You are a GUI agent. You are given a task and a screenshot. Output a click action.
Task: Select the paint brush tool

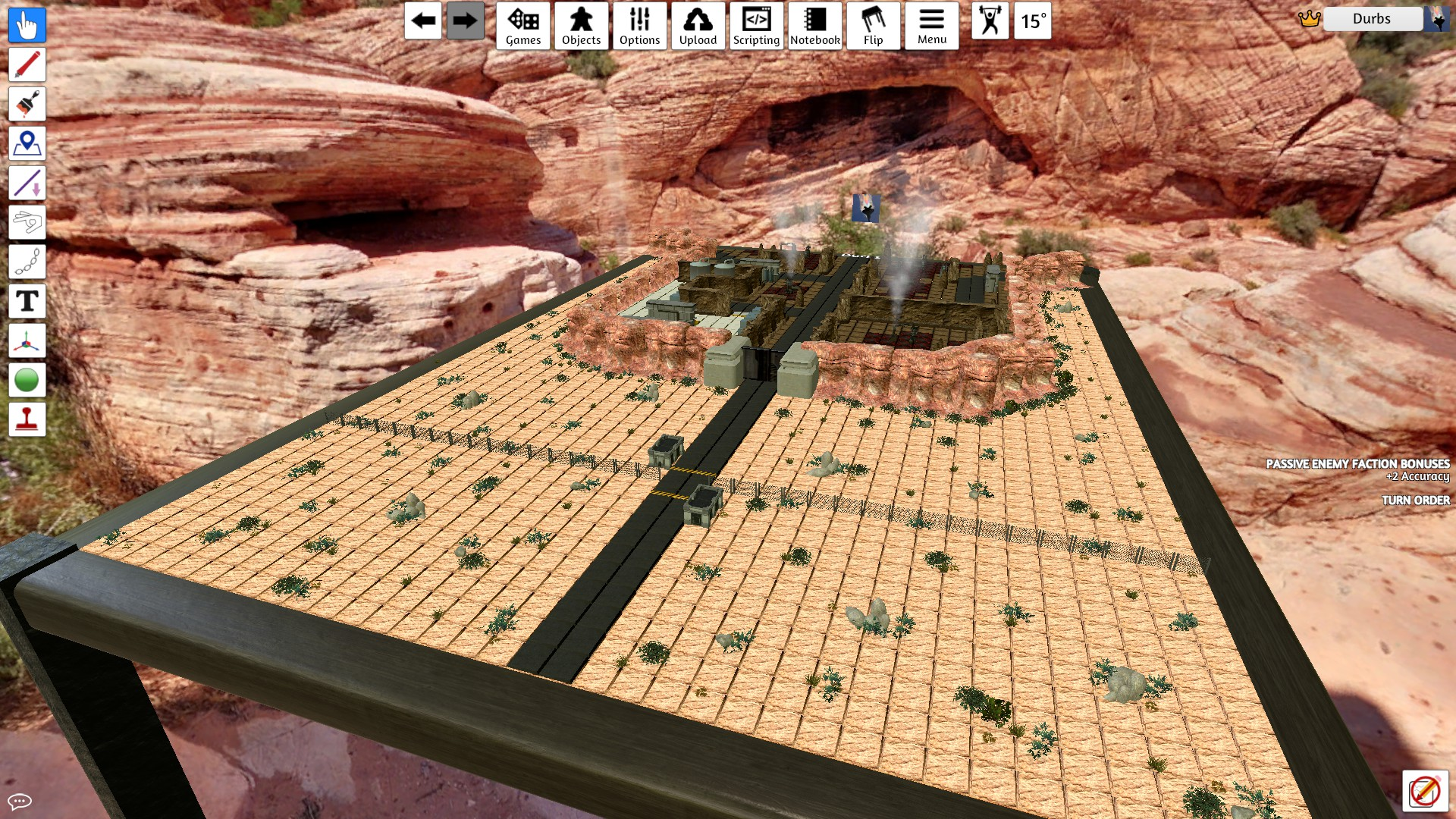pos(27,104)
